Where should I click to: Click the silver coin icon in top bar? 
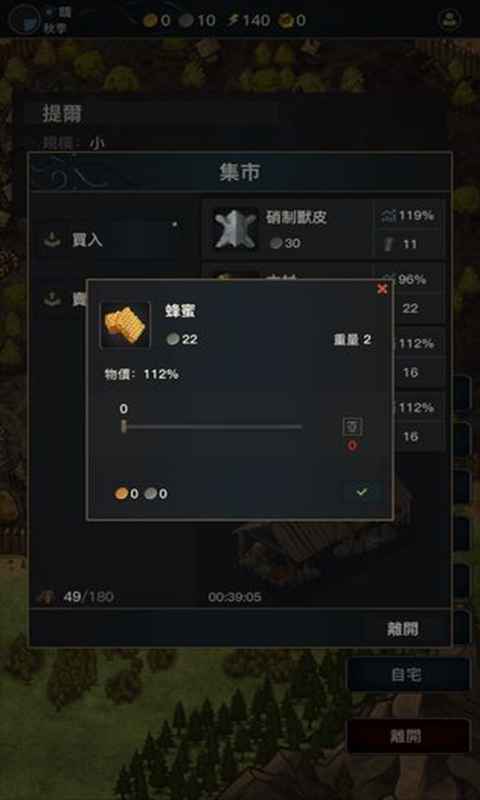click(x=187, y=21)
